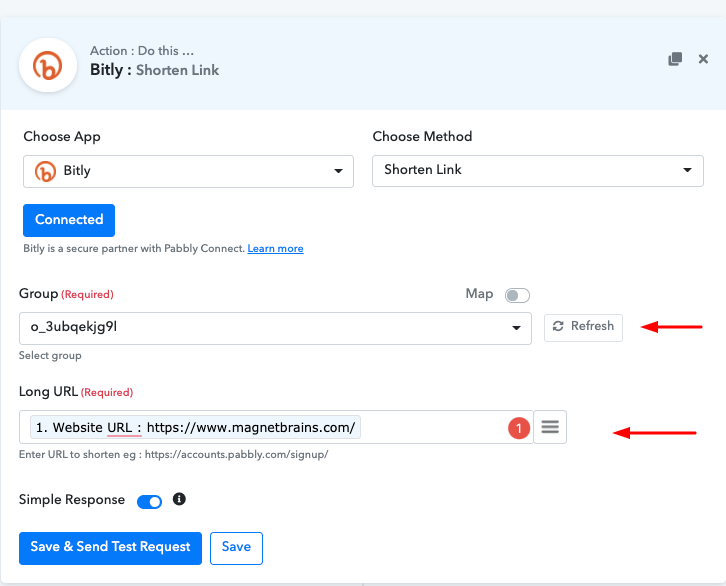This screenshot has height=586, width=726.
Task: Click the red badge showing 1
Action: (519, 428)
